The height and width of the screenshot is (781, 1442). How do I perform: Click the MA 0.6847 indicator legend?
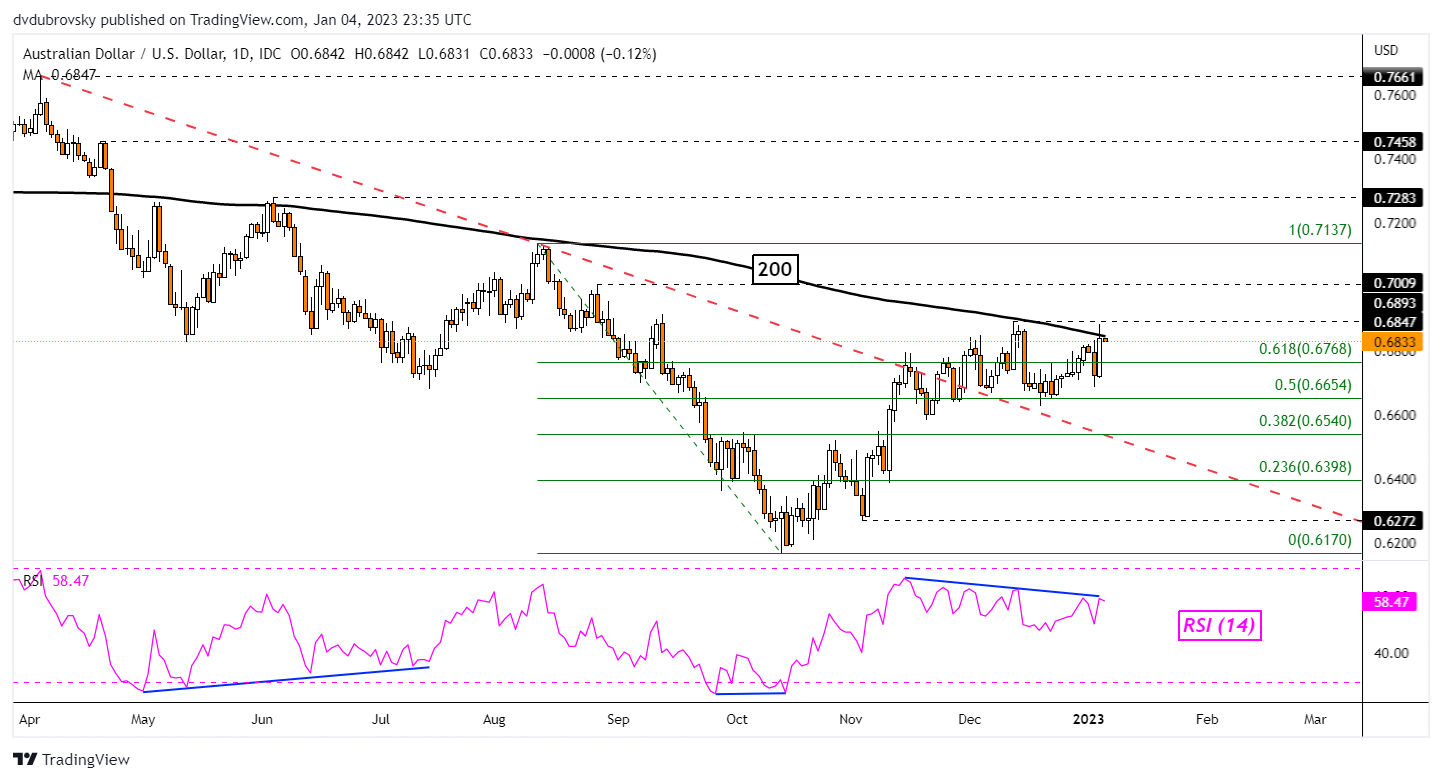pos(58,73)
